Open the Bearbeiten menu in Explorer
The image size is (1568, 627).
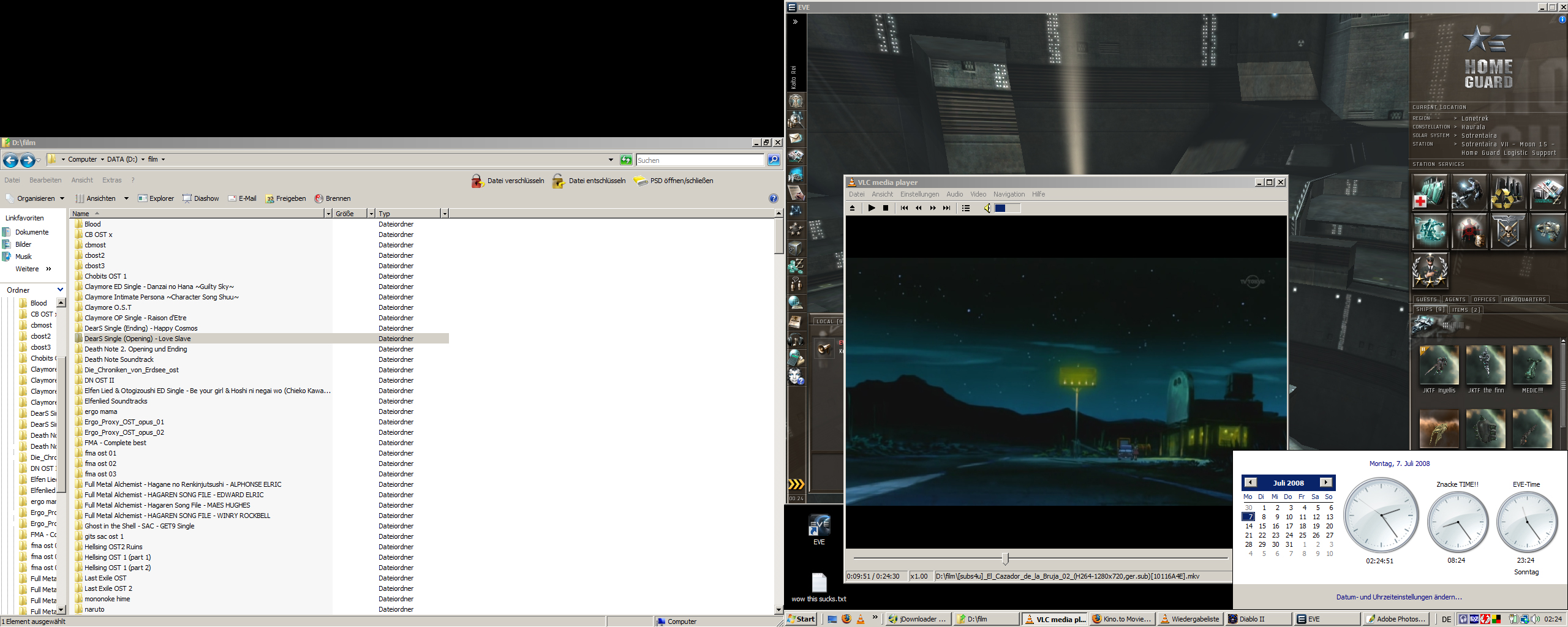[45, 180]
